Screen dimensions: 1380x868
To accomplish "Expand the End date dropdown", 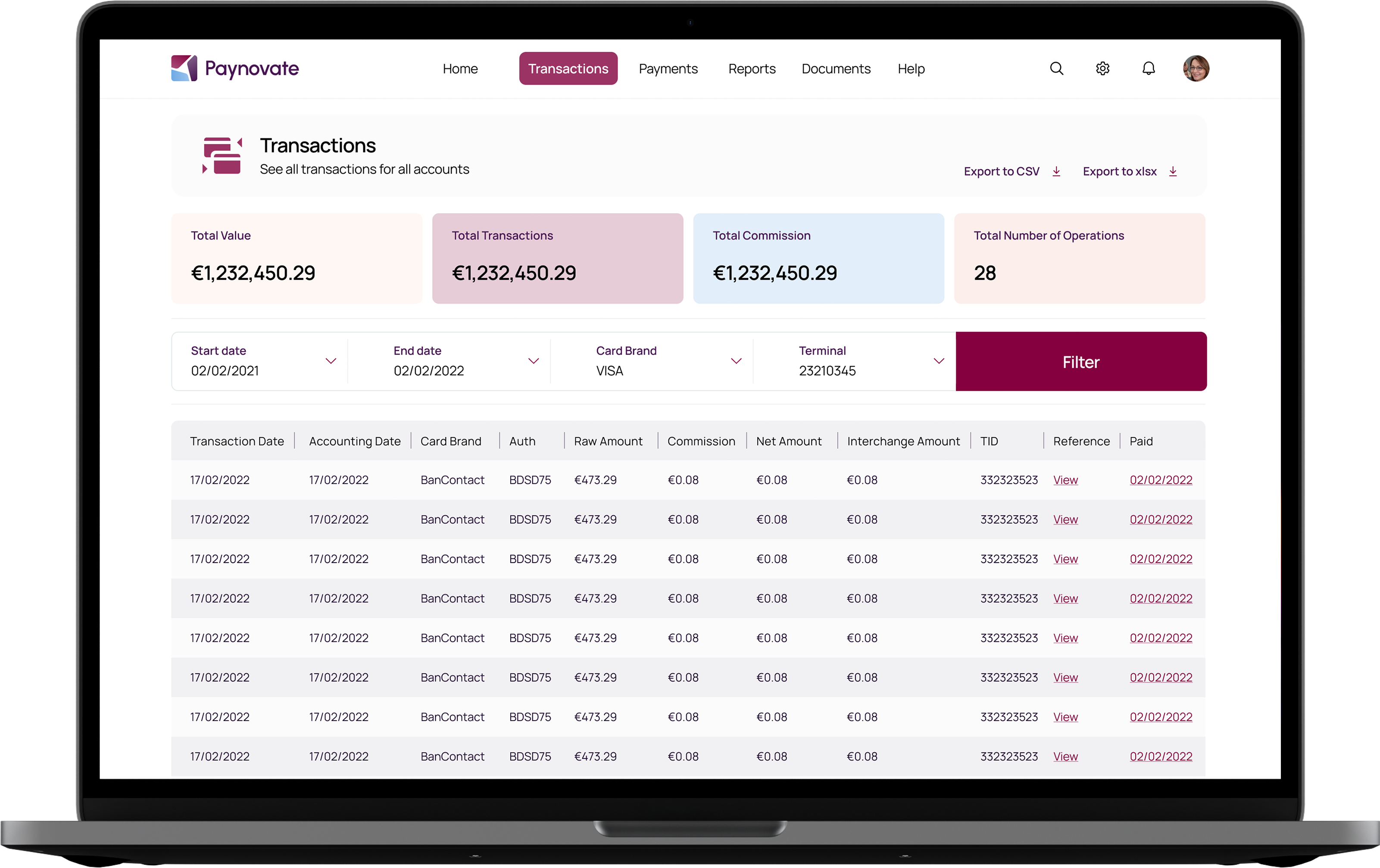I will 533,361.
